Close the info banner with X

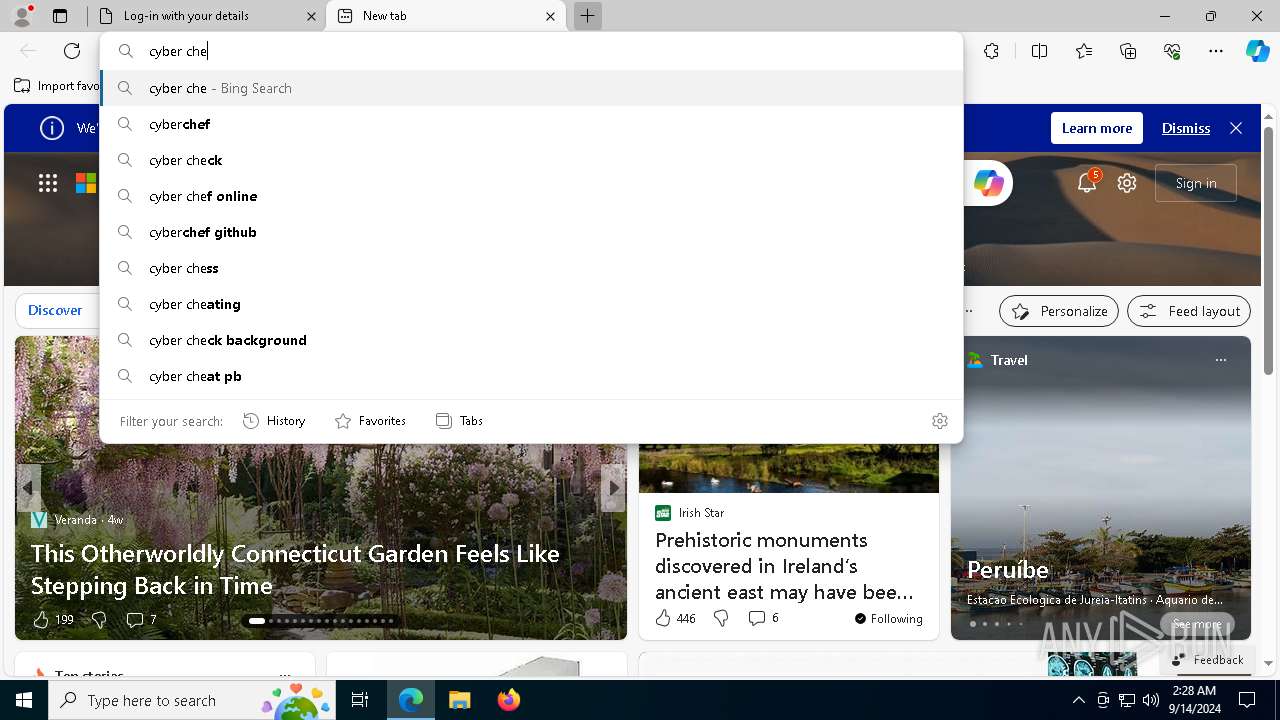click(1236, 128)
